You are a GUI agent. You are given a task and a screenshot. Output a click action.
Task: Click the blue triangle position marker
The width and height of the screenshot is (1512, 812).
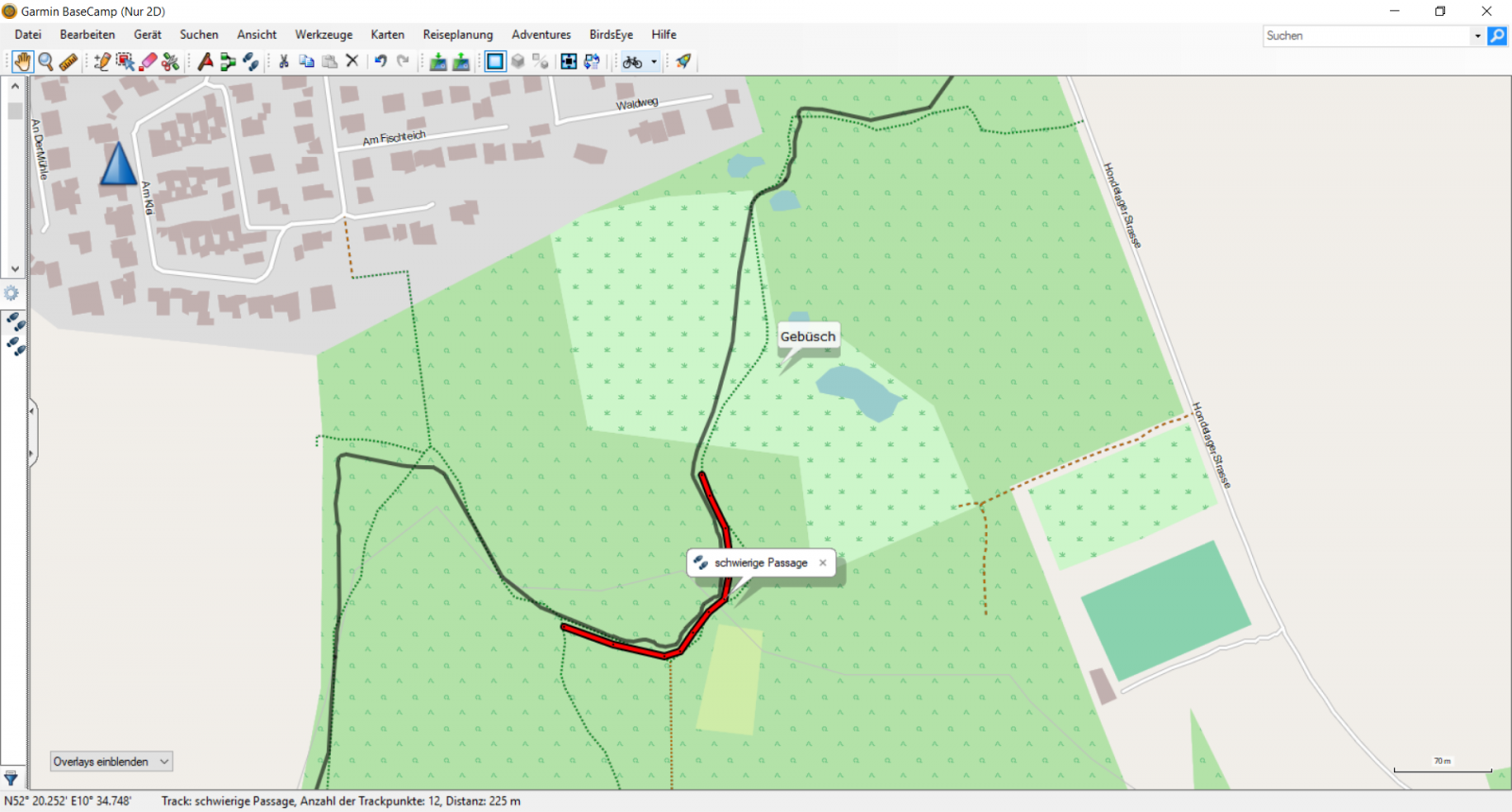pos(118,163)
